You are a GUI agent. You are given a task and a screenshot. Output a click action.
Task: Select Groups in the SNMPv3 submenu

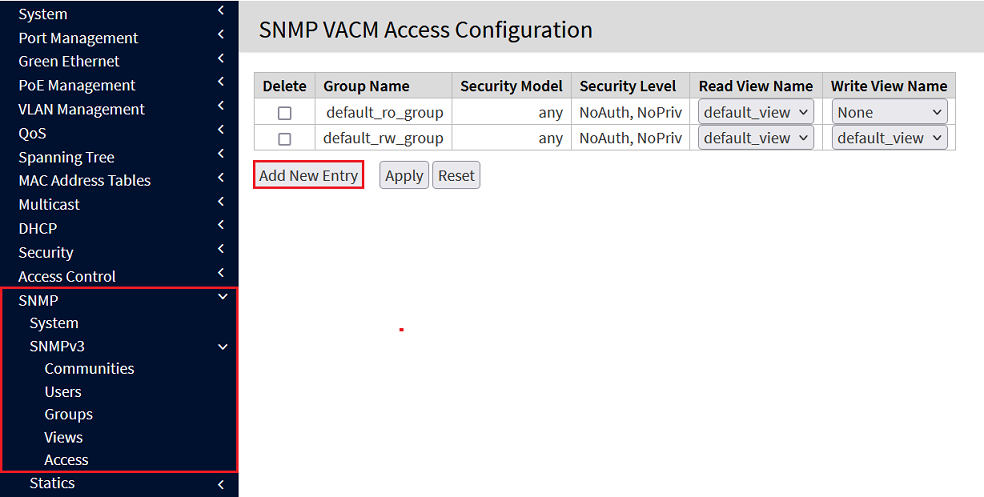tap(68, 414)
